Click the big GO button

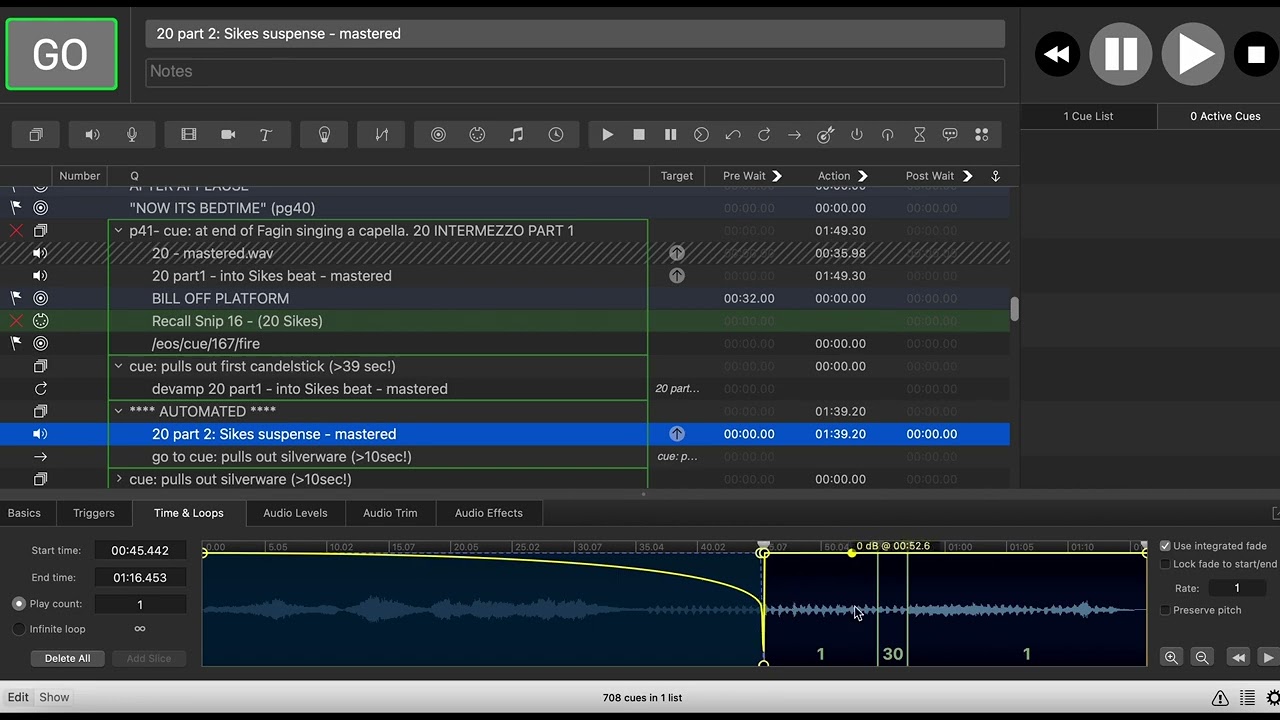[x=61, y=54]
